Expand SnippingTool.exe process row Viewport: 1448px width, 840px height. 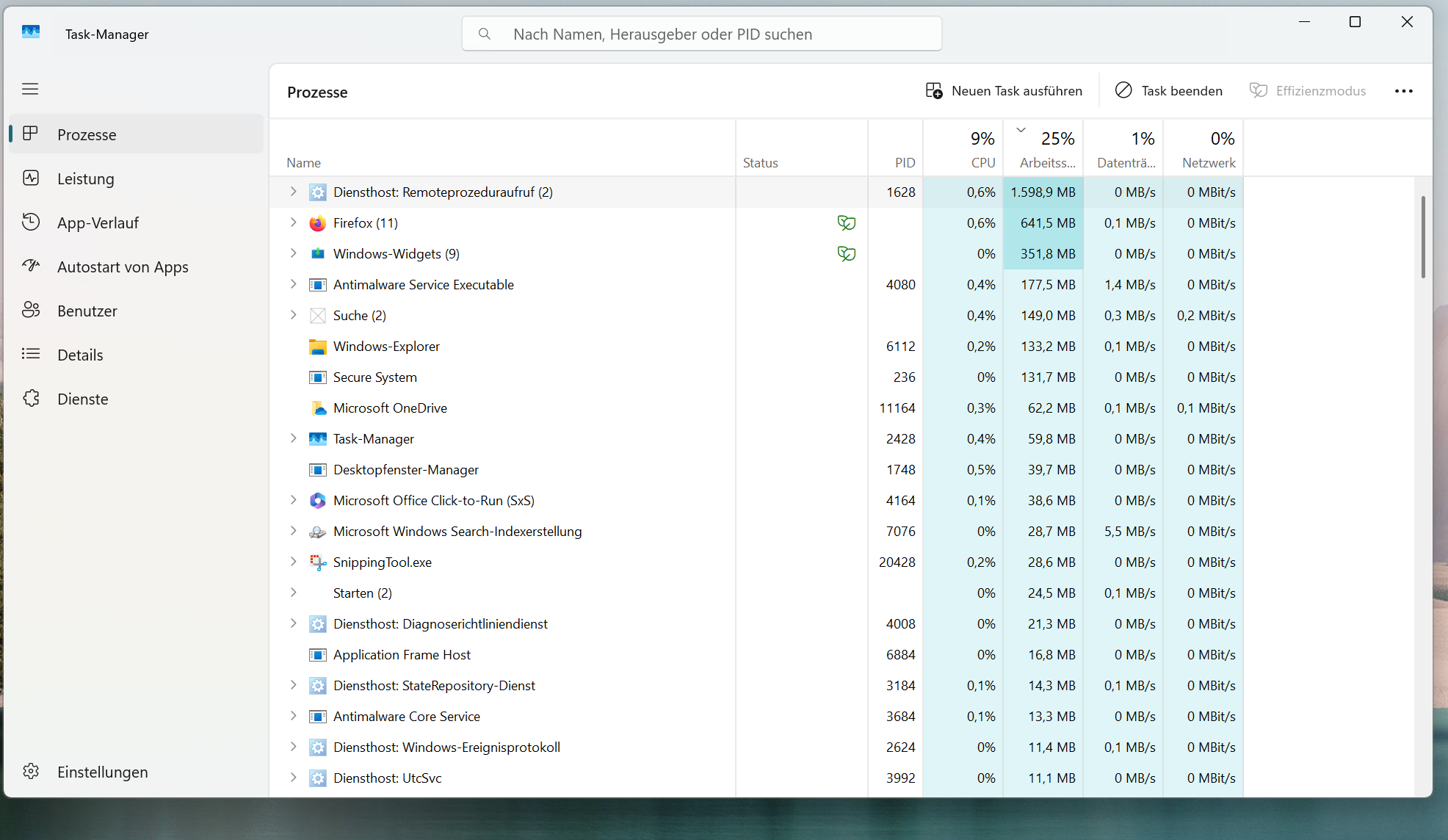click(293, 562)
